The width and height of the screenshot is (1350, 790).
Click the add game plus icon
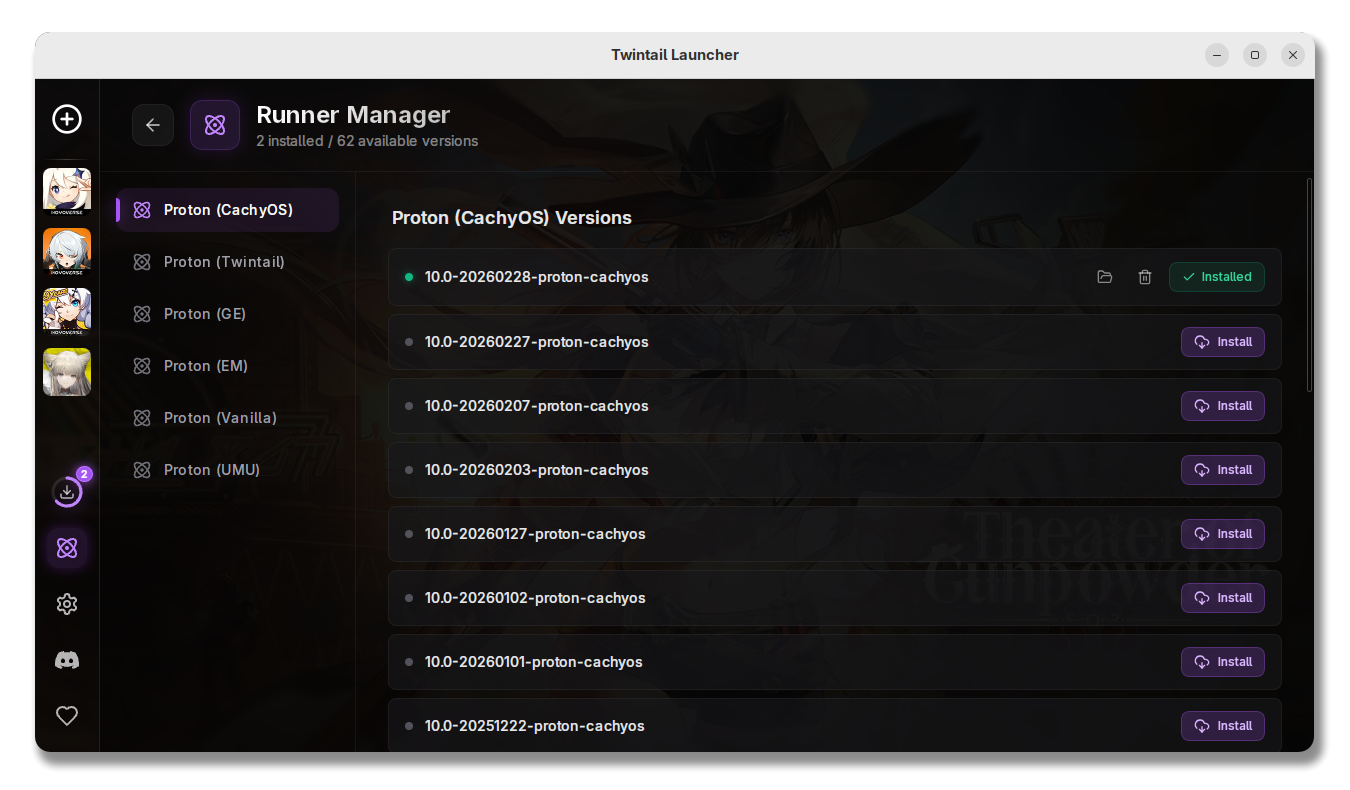tap(67, 119)
